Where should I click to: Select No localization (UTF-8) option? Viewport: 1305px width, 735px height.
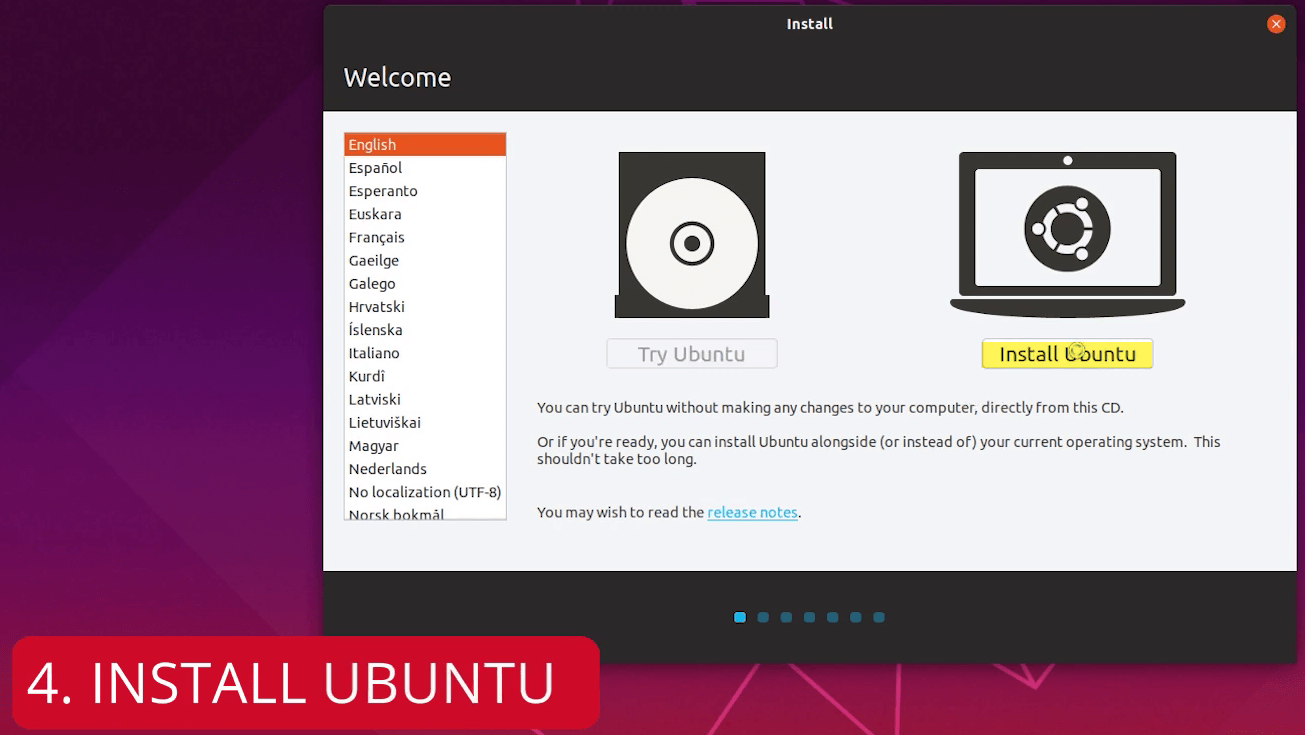tap(425, 492)
